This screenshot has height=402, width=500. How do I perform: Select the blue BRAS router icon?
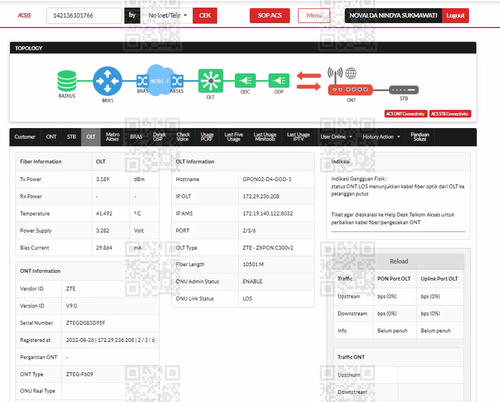[x=107, y=81]
